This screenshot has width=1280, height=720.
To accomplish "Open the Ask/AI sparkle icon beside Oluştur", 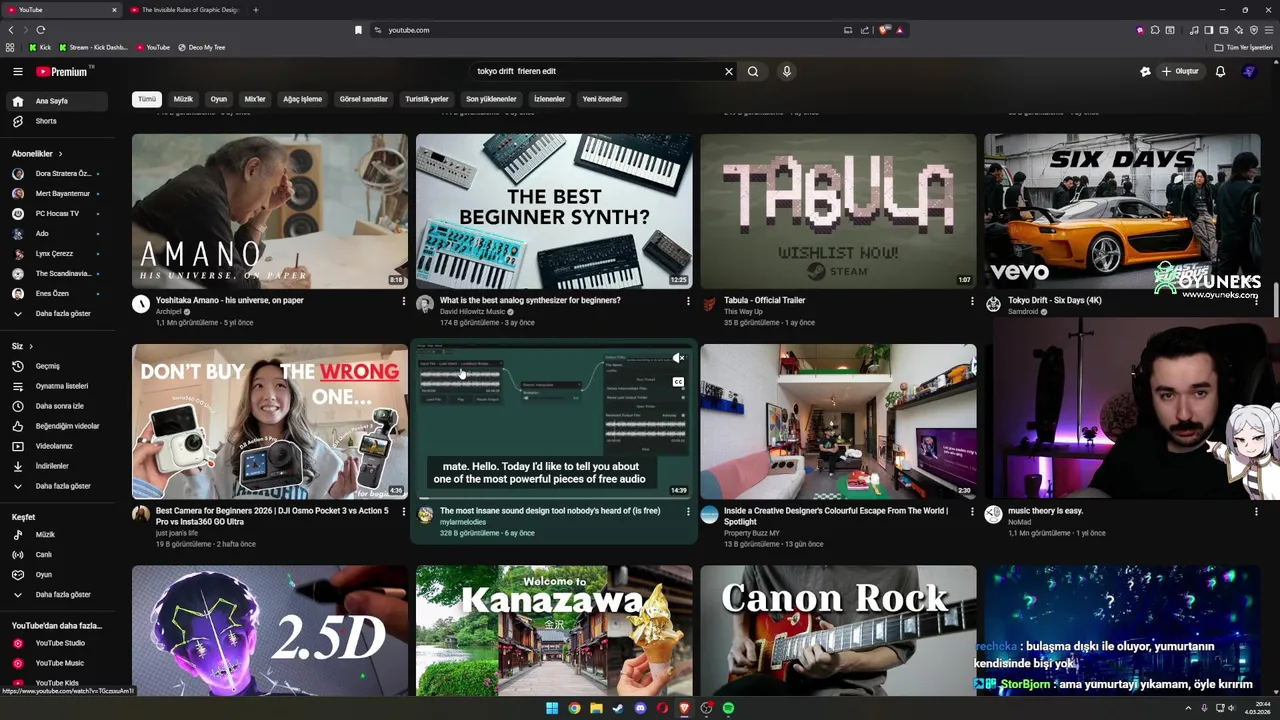I will coord(1145,71).
